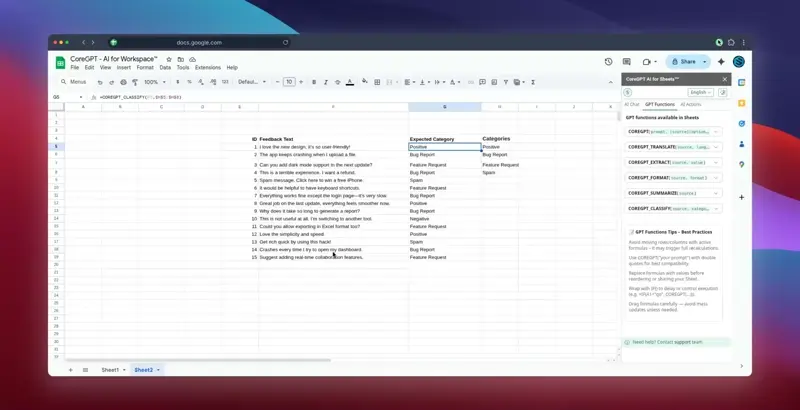
Task: Open Google Maps in side panel
Action: [741, 164]
